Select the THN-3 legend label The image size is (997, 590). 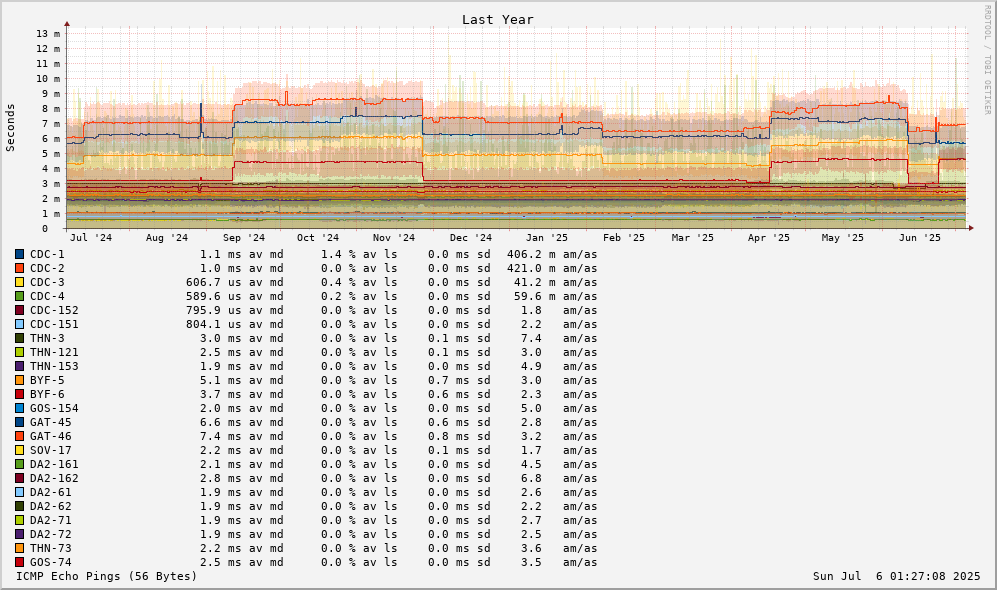(x=47, y=338)
